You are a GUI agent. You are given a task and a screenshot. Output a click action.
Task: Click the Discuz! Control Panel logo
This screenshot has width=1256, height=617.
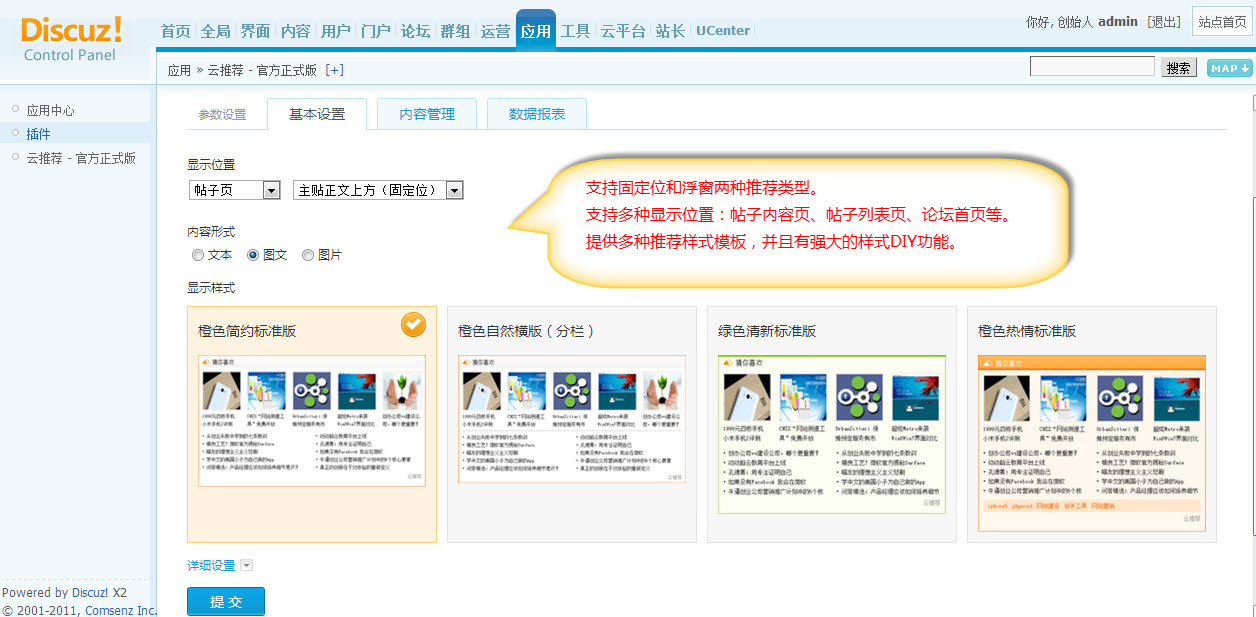(70, 38)
